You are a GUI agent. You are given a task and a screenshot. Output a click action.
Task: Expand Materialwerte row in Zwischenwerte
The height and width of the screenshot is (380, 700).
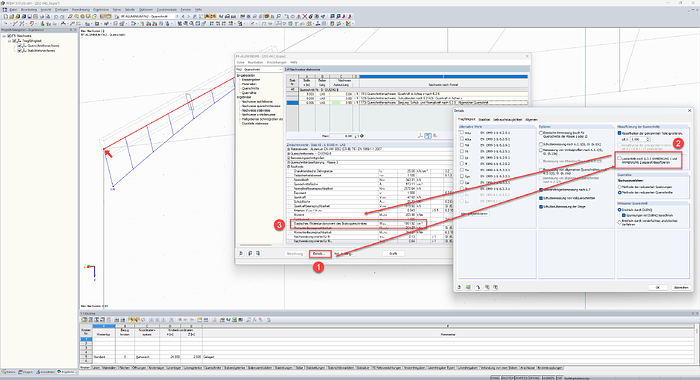click(288, 149)
